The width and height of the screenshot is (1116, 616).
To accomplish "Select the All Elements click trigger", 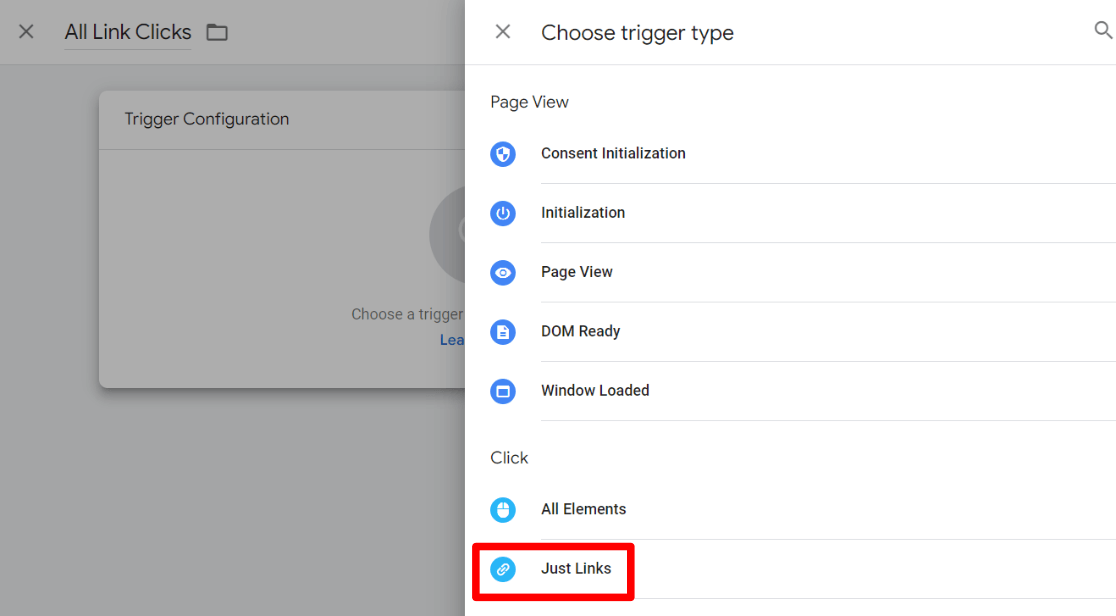I will coord(584,510).
